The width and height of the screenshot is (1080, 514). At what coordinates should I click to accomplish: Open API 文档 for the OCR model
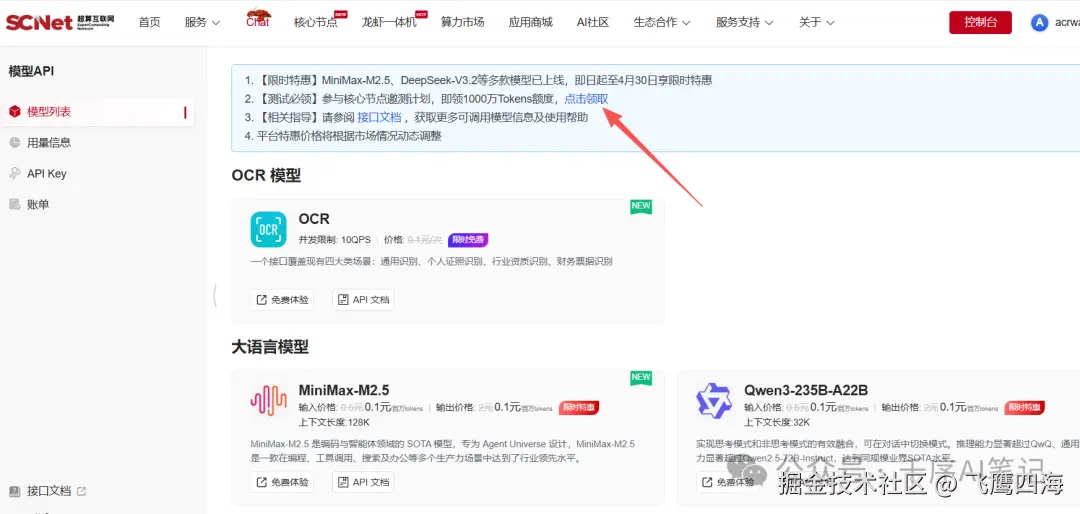pos(364,300)
